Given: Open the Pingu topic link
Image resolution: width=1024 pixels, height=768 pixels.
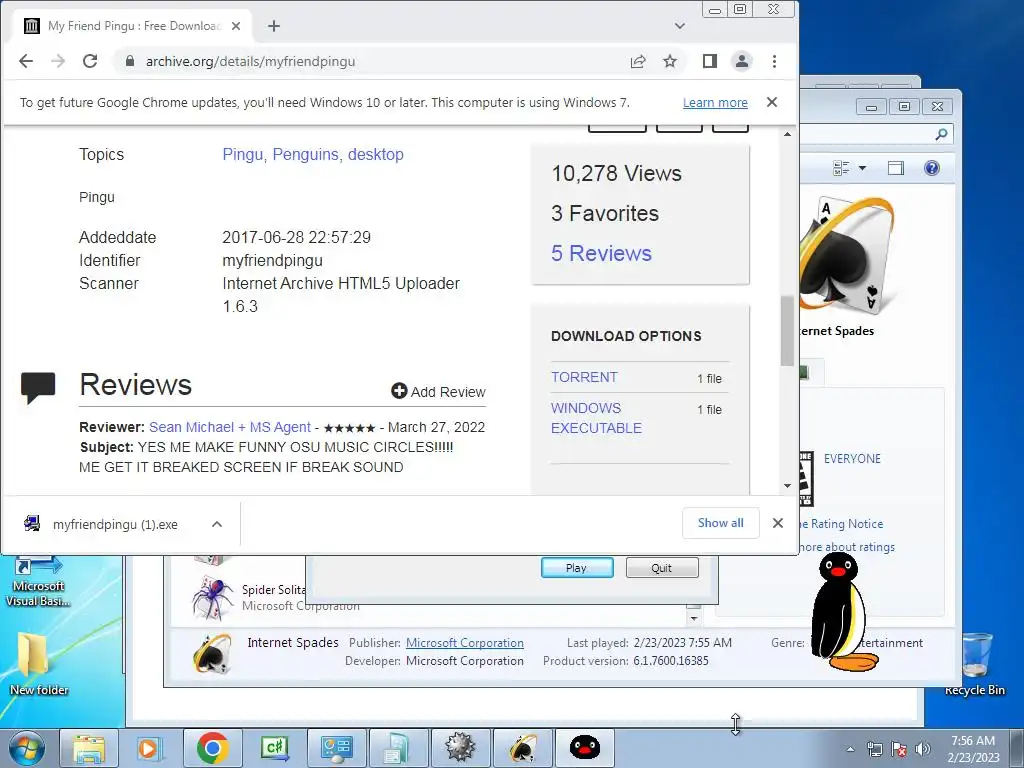Looking at the screenshot, I should pyautogui.click(x=243, y=155).
